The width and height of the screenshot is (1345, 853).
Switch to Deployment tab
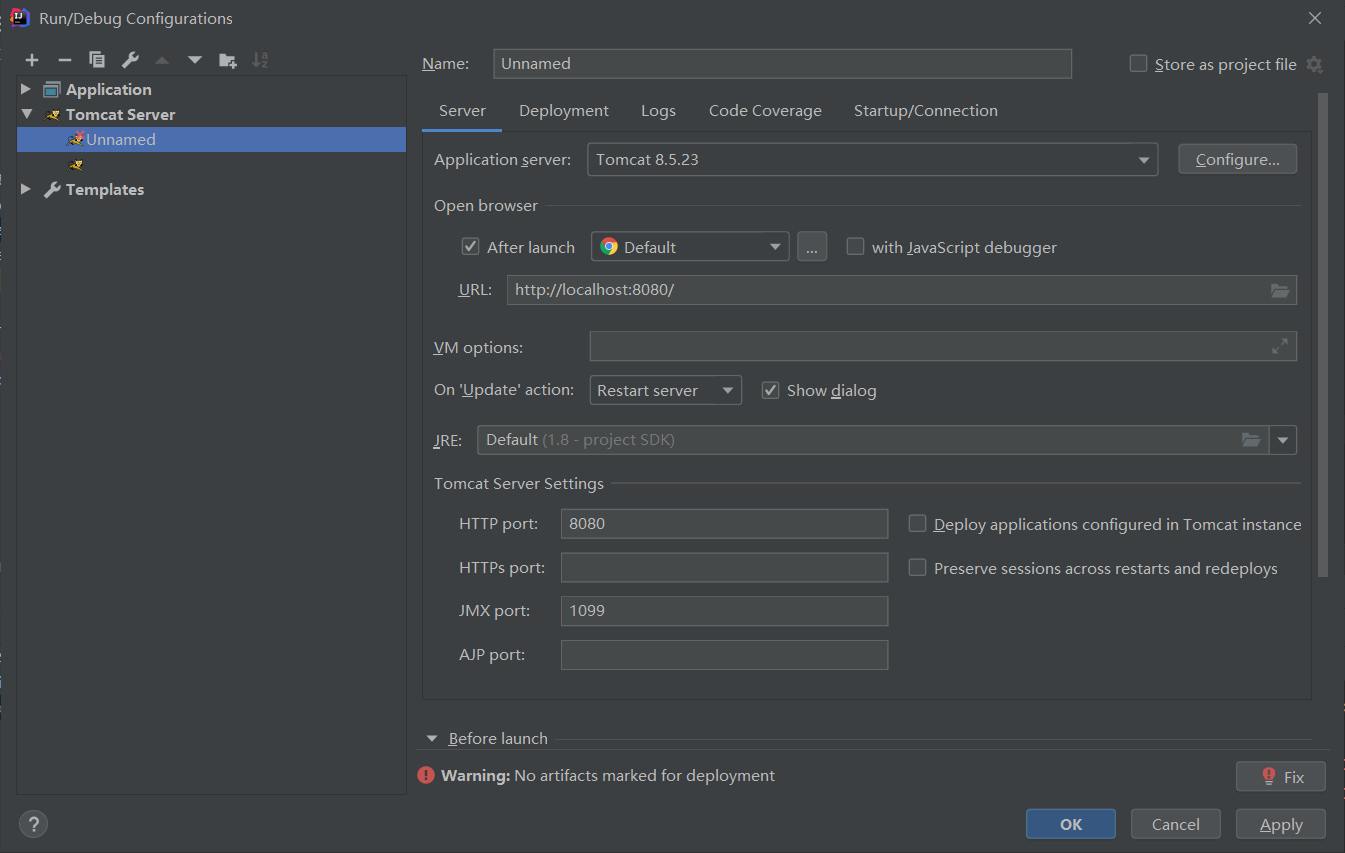[x=564, y=111]
